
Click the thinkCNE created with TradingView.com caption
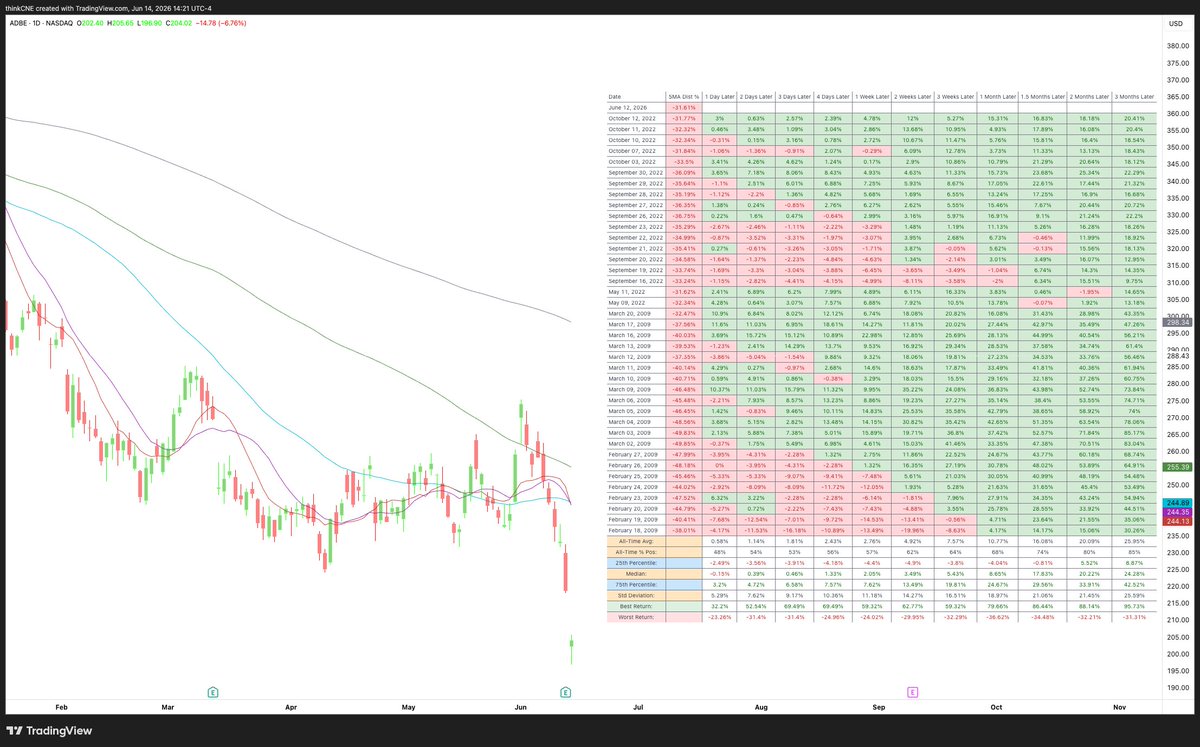[108, 11]
